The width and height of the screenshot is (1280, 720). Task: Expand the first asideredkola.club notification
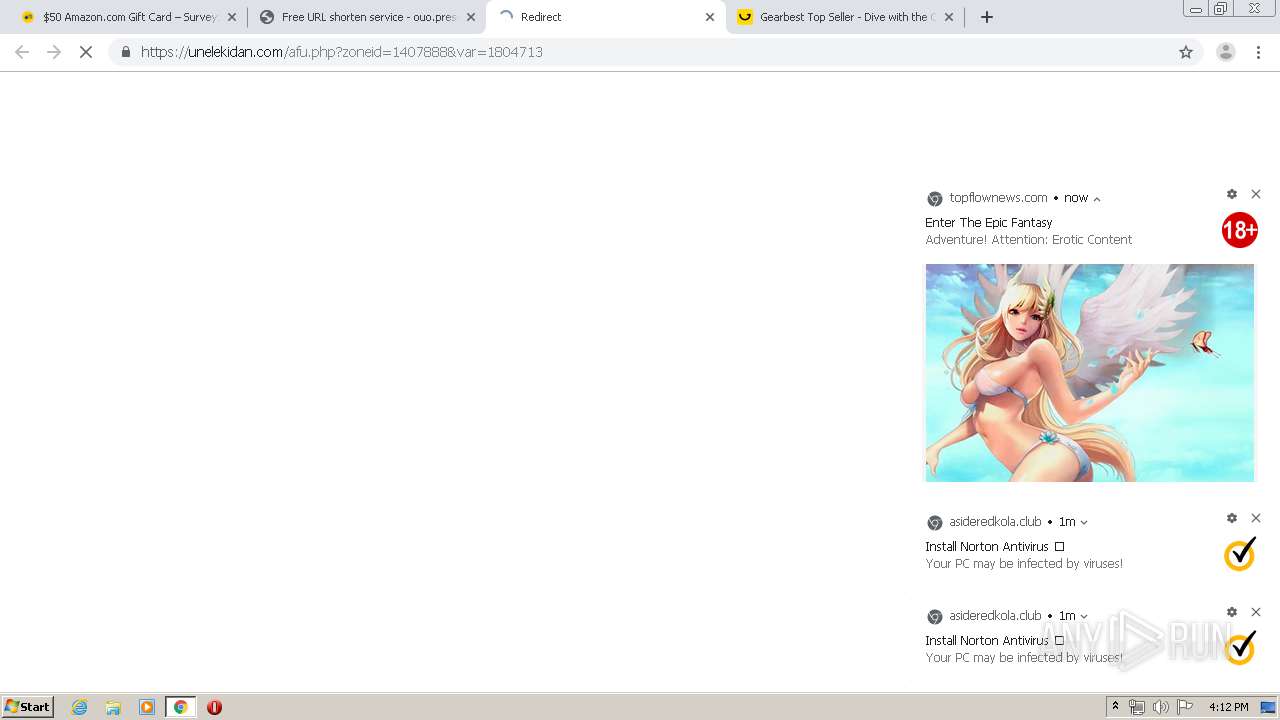click(1084, 523)
